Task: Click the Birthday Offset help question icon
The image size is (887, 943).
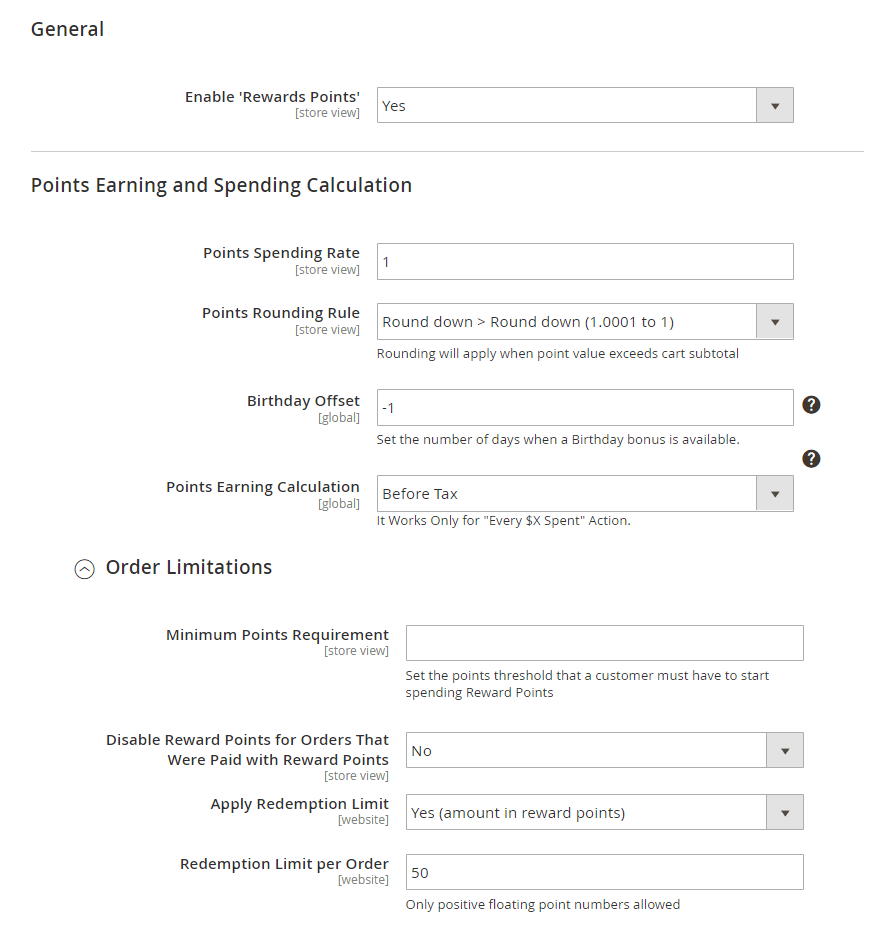Action: [812, 405]
